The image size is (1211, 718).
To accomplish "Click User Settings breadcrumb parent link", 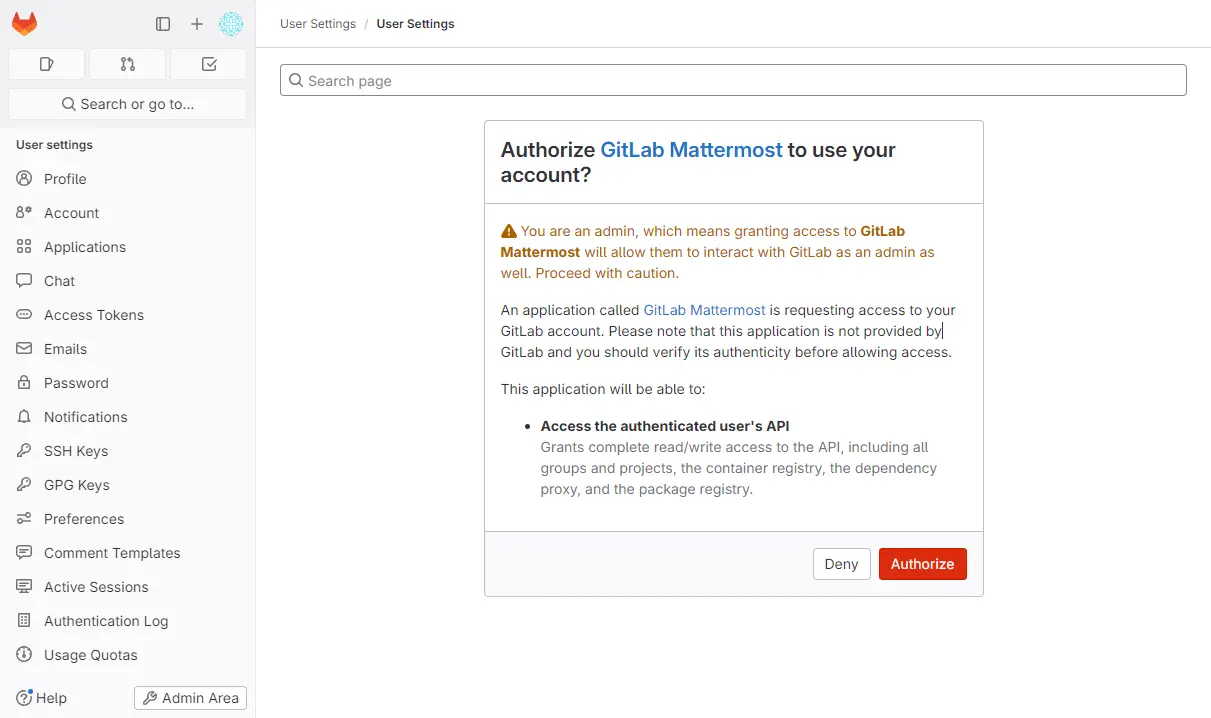I will [318, 24].
